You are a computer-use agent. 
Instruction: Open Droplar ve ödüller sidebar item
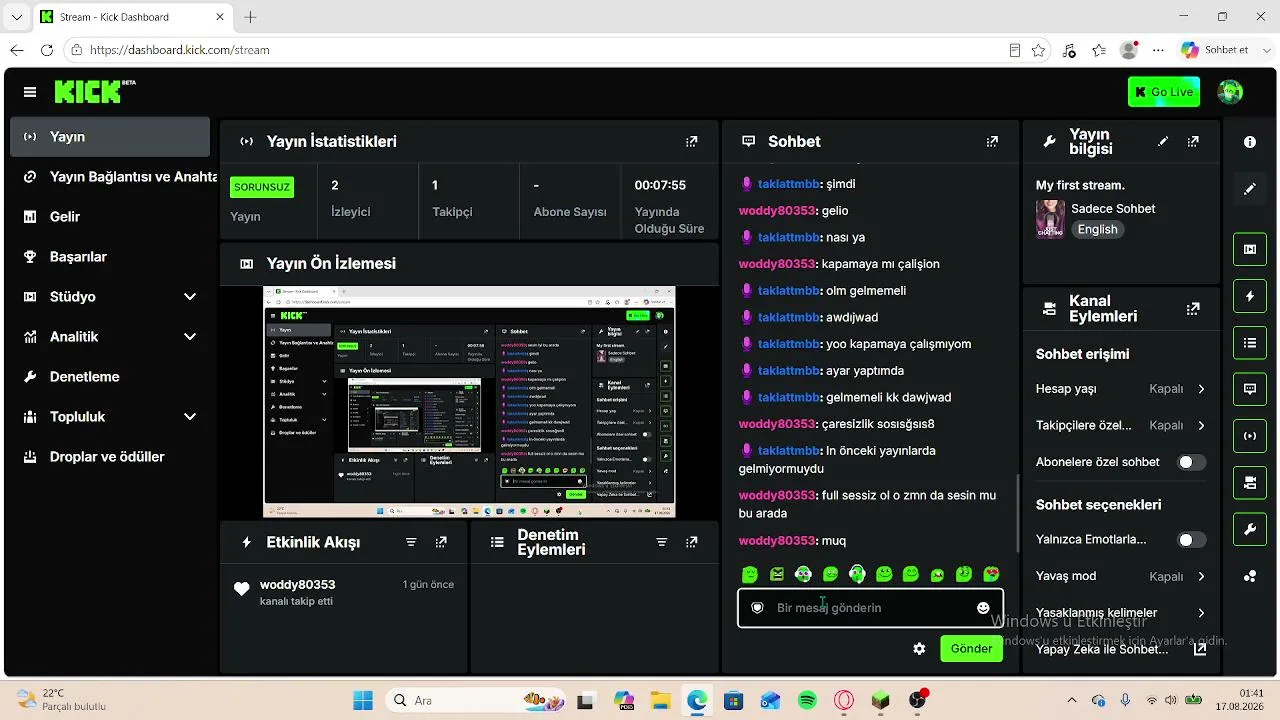pos(110,457)
